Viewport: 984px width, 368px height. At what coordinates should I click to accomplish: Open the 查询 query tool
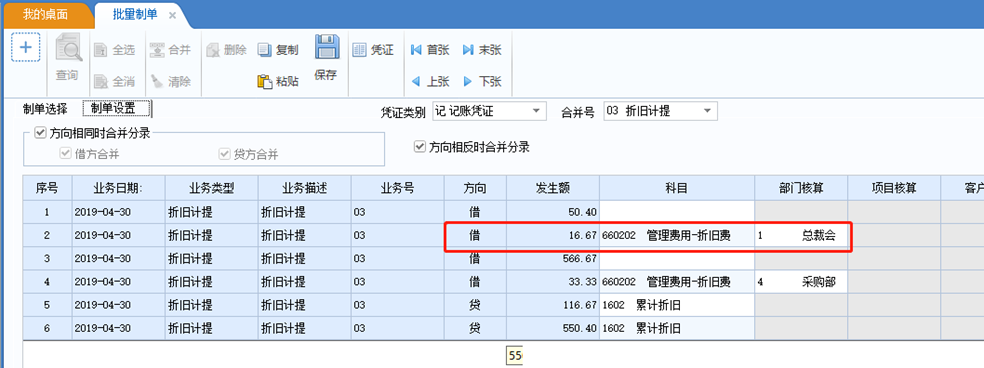pyautogui.click(x=68, y=58)
